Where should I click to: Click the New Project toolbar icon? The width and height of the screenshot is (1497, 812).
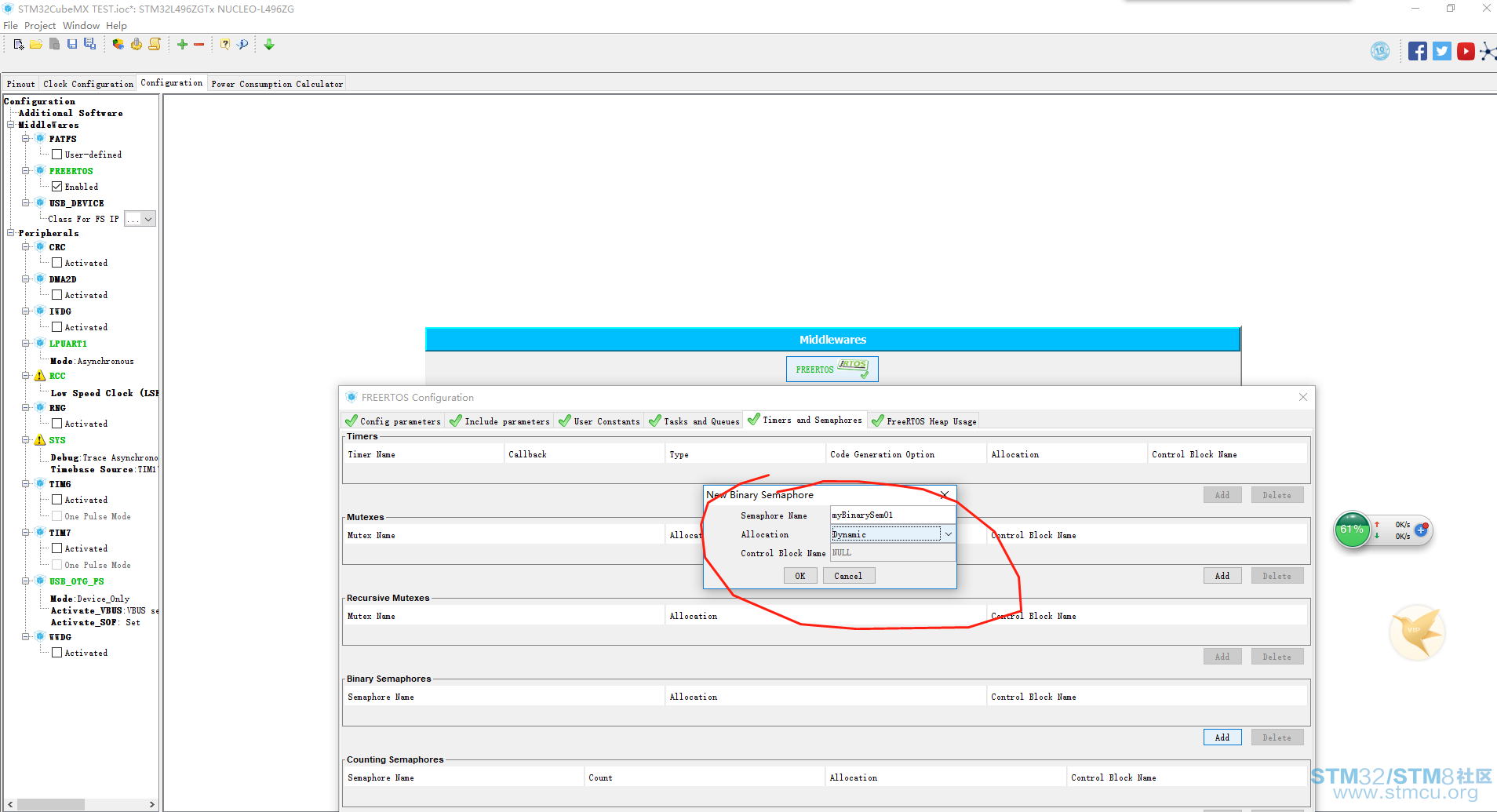click(x=19, y=45)
